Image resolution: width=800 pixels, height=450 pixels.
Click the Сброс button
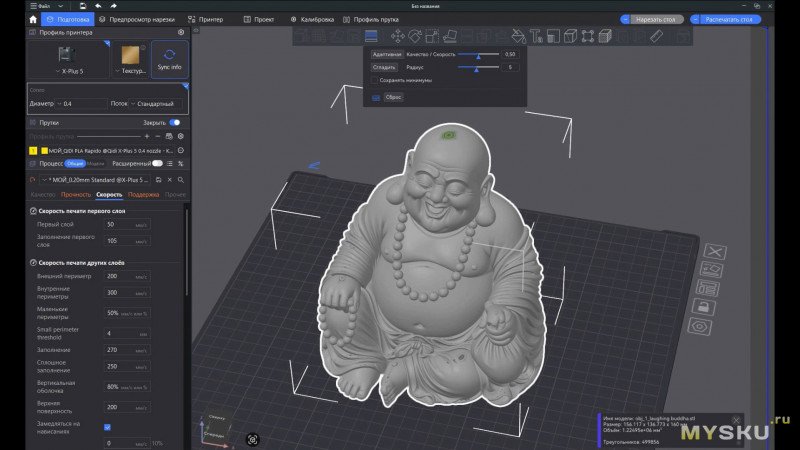tap(393, 97)
